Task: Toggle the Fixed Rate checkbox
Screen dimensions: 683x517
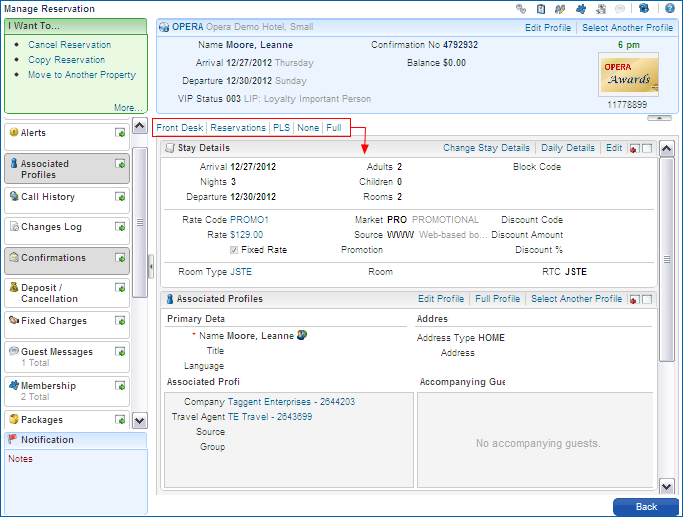Action: coord(234,250)
